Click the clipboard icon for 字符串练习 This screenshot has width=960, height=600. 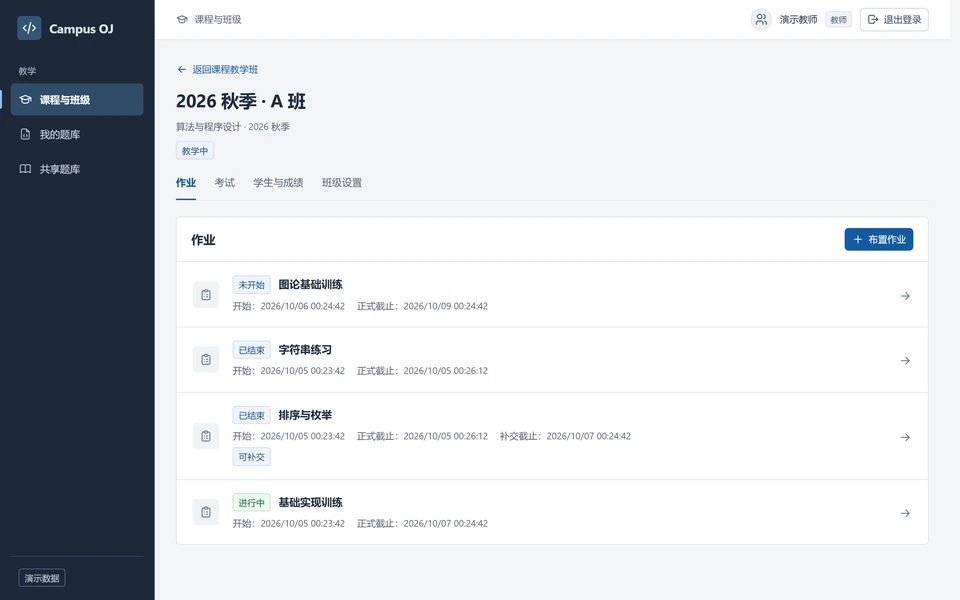(206, 359)
